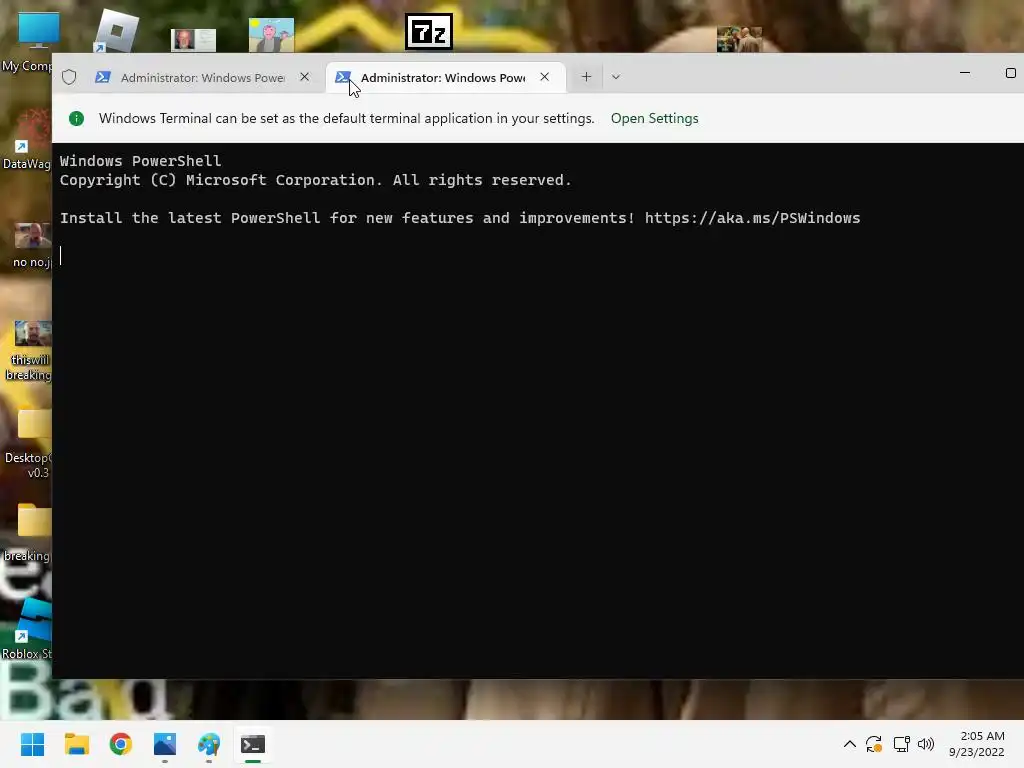Select the breaking folder on the desktop
1024x768 pixels.
click(29, 532)
